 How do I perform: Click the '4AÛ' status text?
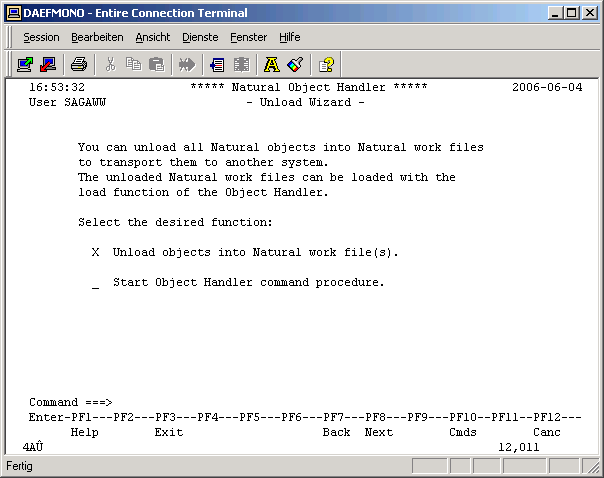33,448
